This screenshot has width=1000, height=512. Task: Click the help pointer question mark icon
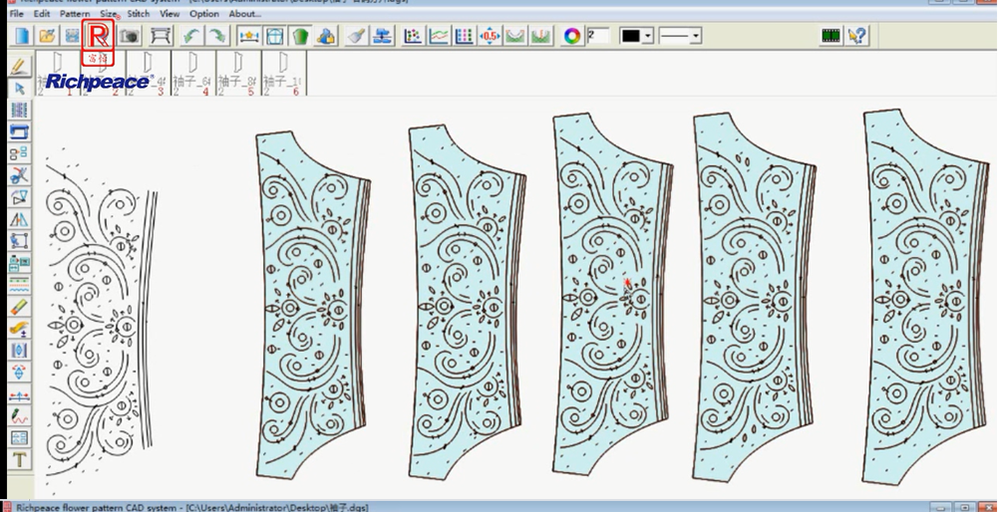pos(857,36)
